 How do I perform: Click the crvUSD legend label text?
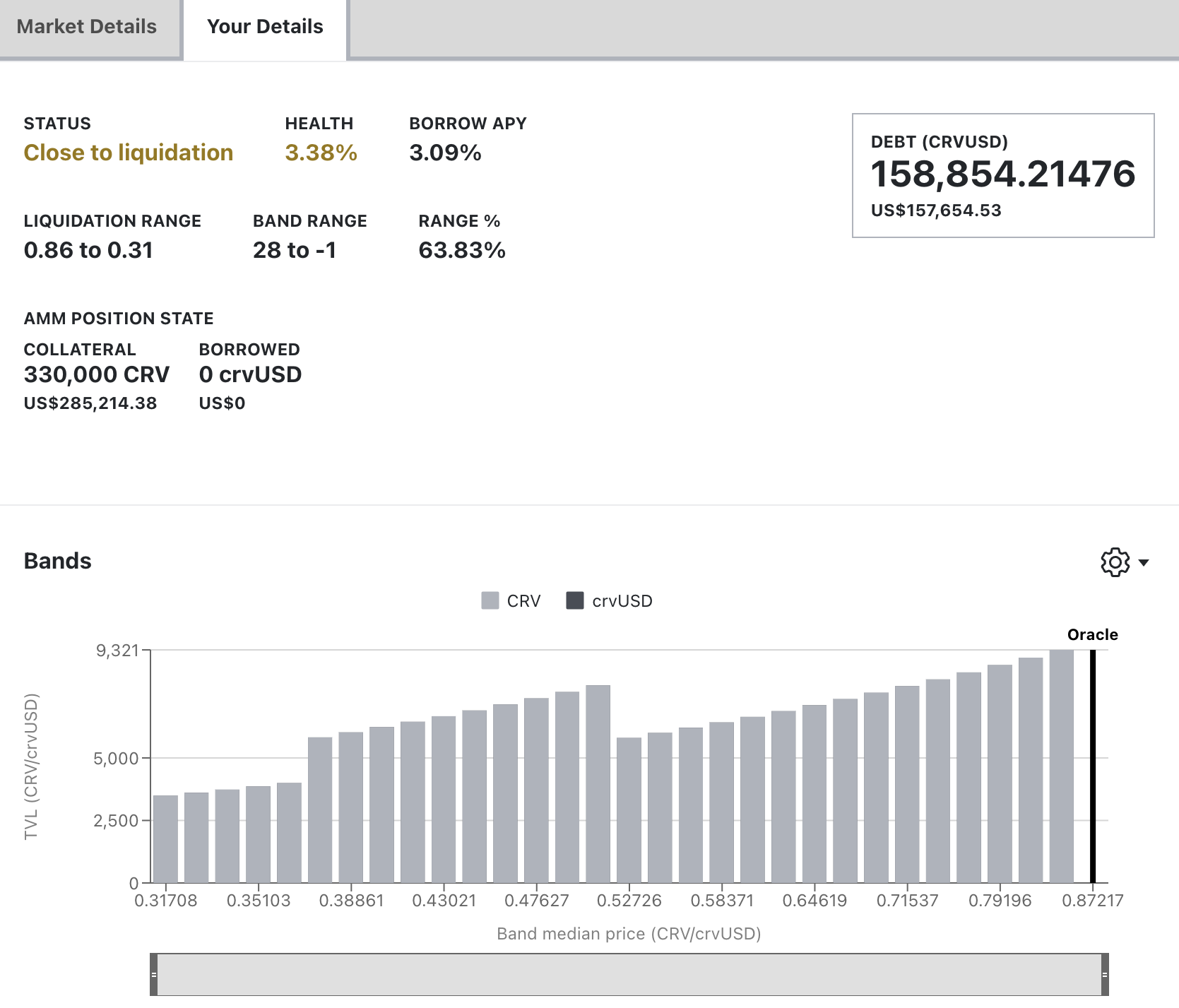[x=622, y=601]
